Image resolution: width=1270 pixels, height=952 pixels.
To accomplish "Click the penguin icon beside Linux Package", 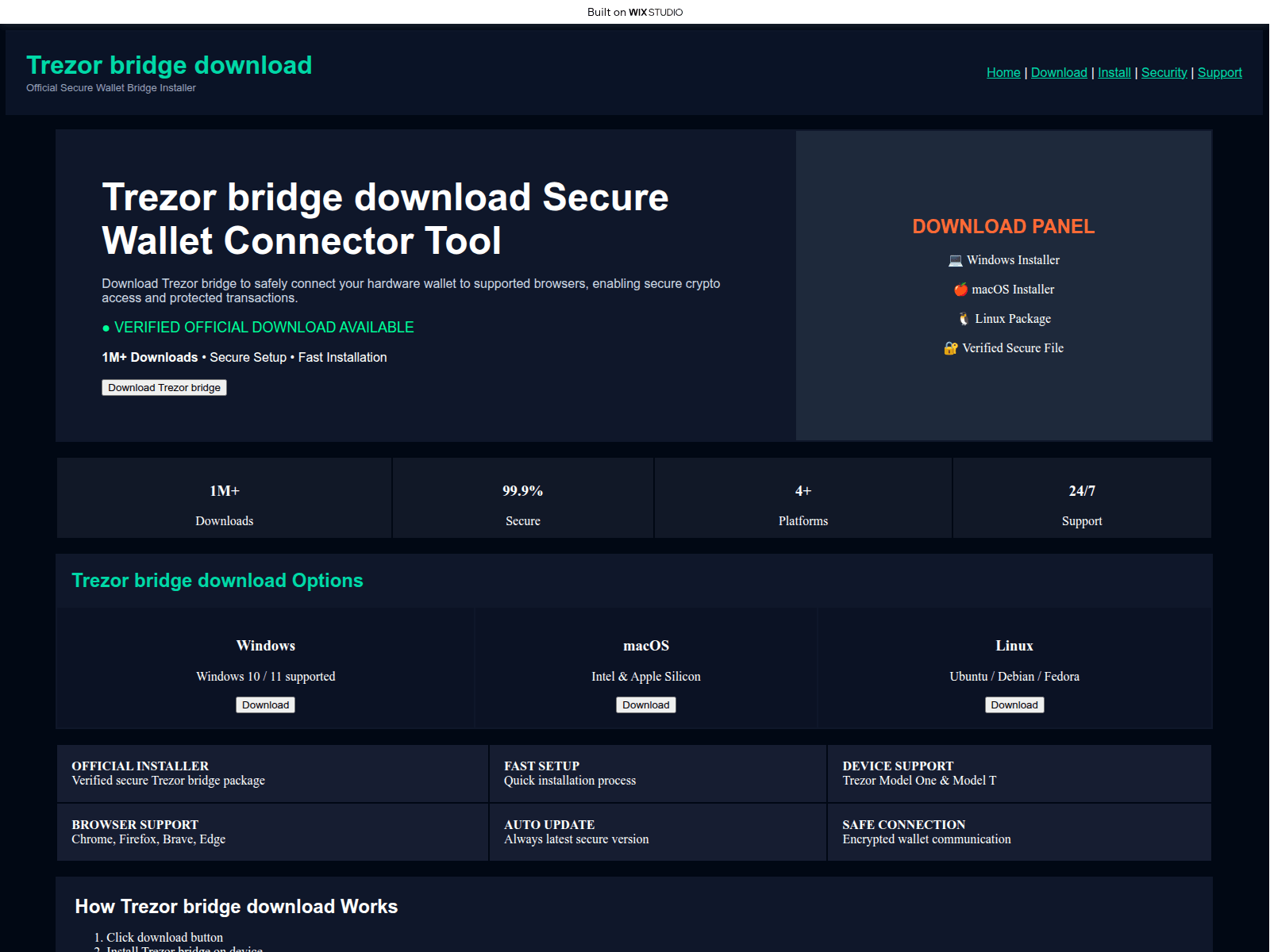I will pyautogui.click(x=964, y=319).
